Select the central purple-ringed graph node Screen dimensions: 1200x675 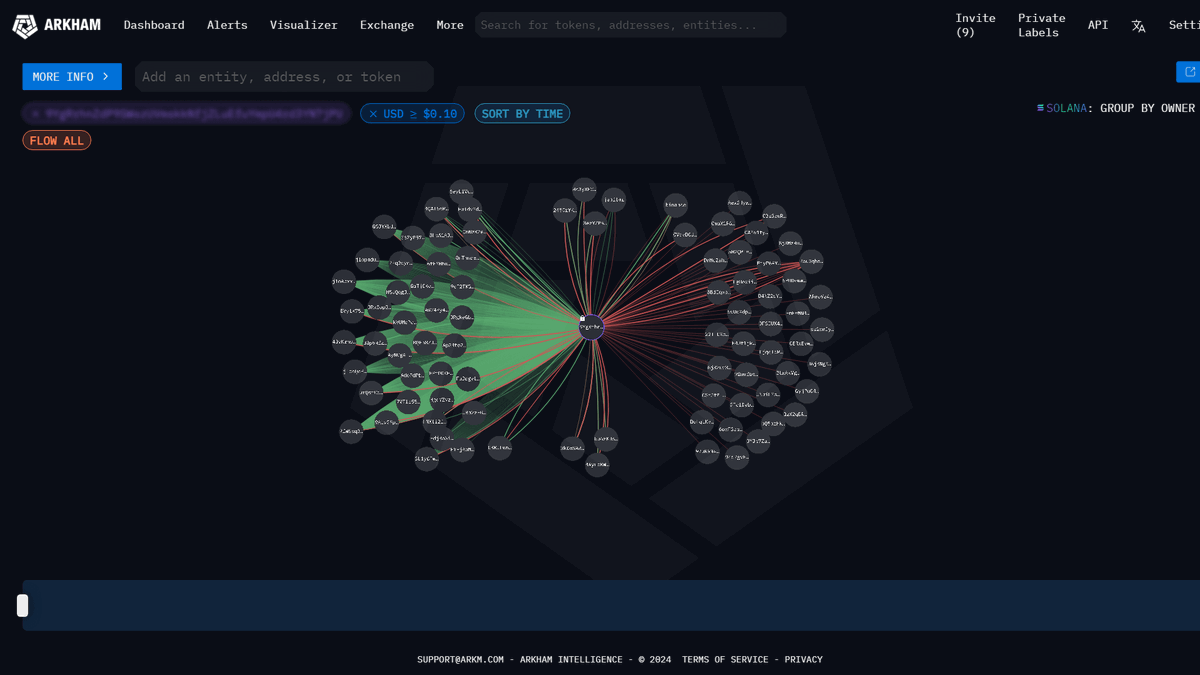(x=592, y=327)
